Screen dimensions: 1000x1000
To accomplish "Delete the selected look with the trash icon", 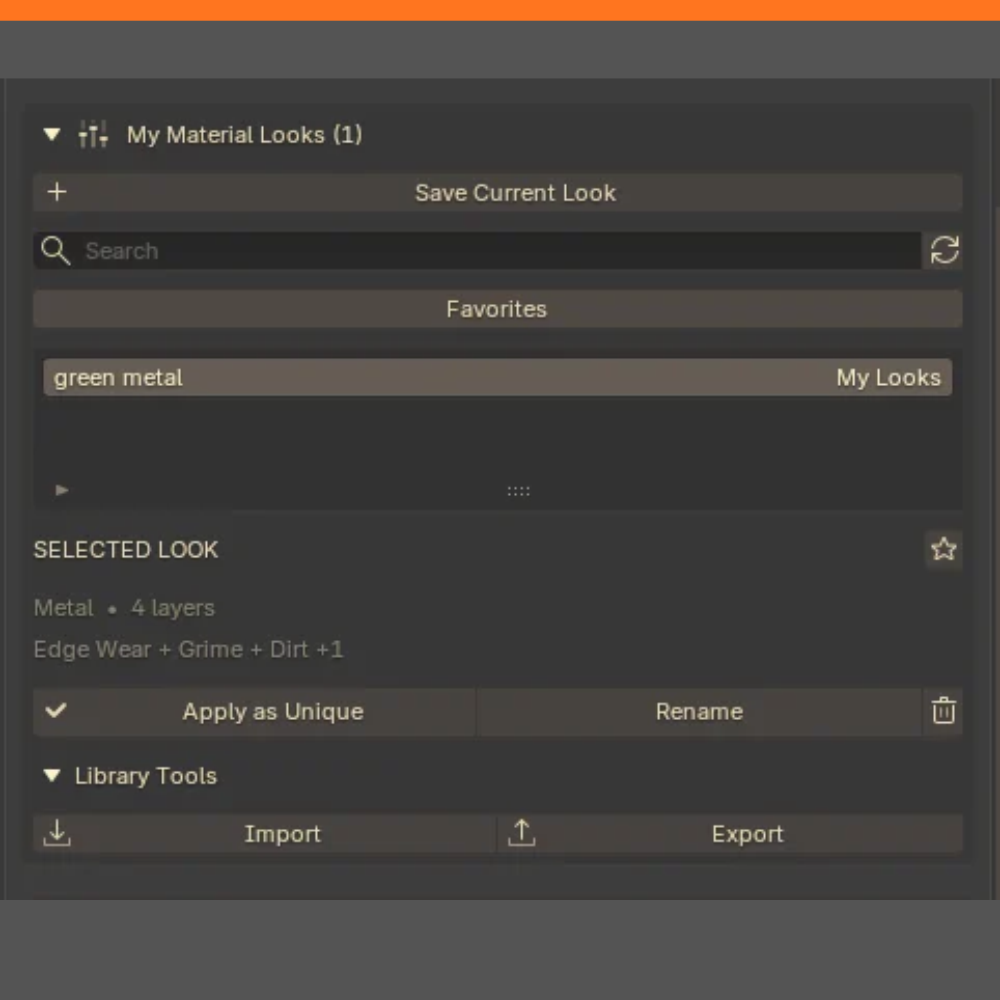I will (943, 711).
